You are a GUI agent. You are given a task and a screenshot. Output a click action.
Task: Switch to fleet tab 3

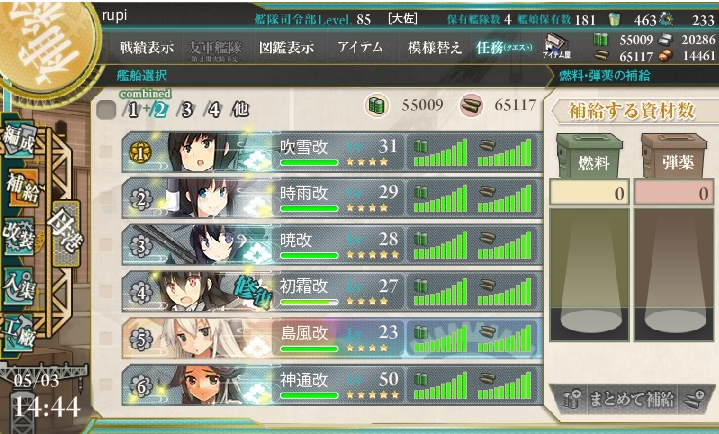pyautogui.click(x=186, y=110)
